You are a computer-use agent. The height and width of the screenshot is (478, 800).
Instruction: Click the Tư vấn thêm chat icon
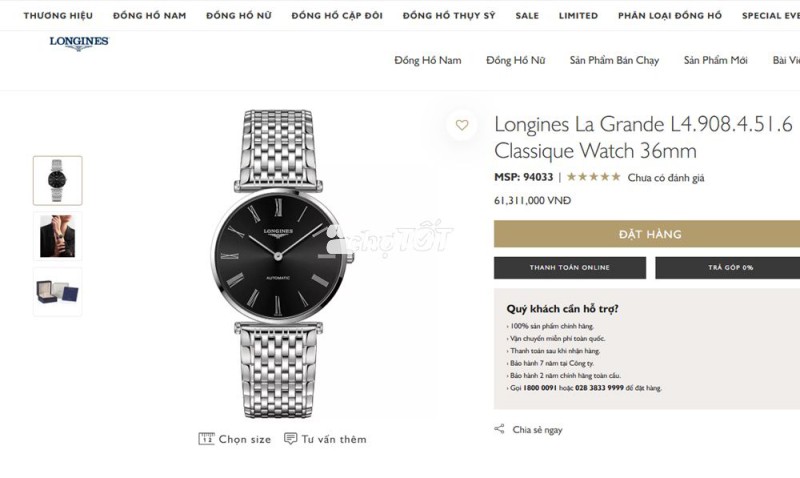click(290, 439)
